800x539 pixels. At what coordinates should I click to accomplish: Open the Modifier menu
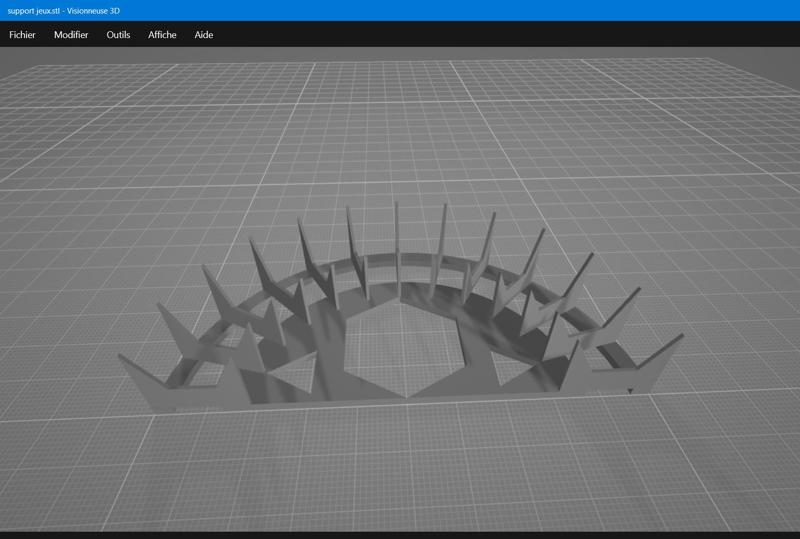(x=71, y=35)
